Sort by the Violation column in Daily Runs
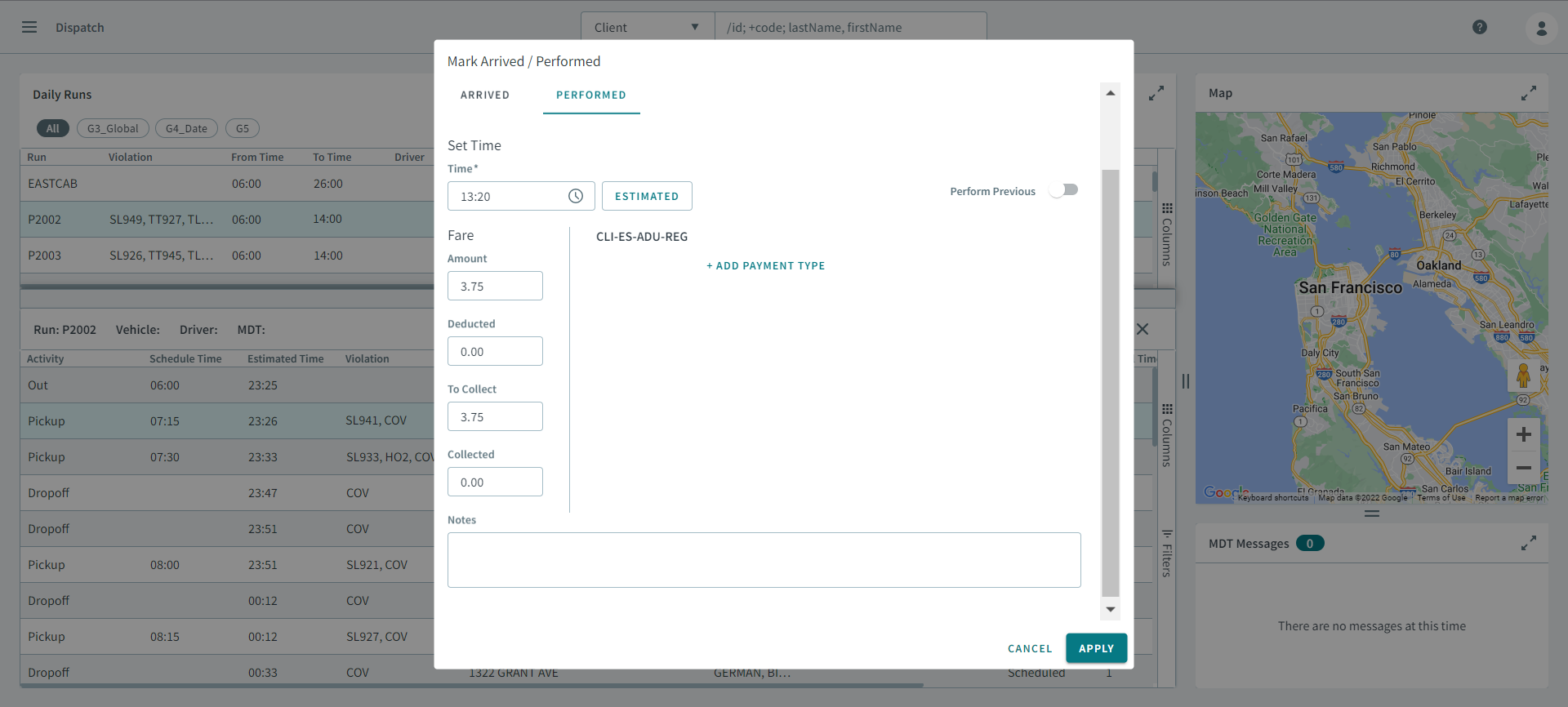 coord(131,157)
